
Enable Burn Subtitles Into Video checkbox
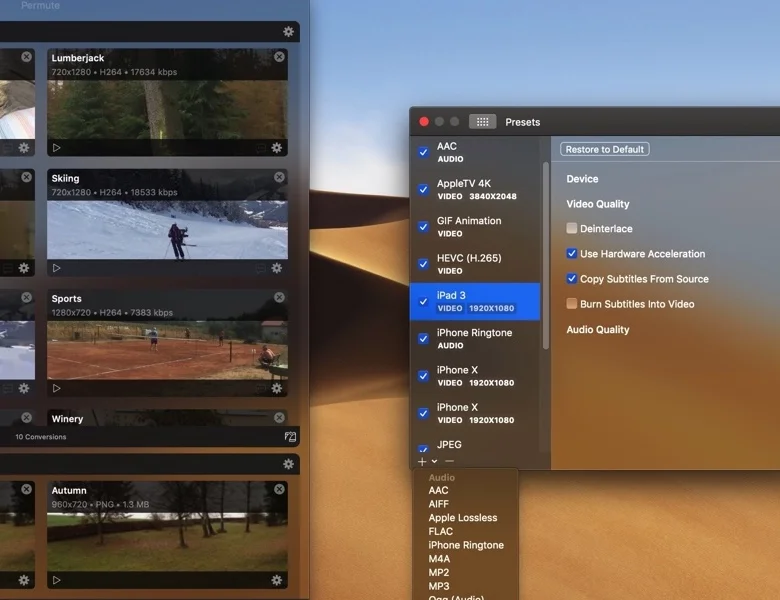572,304
